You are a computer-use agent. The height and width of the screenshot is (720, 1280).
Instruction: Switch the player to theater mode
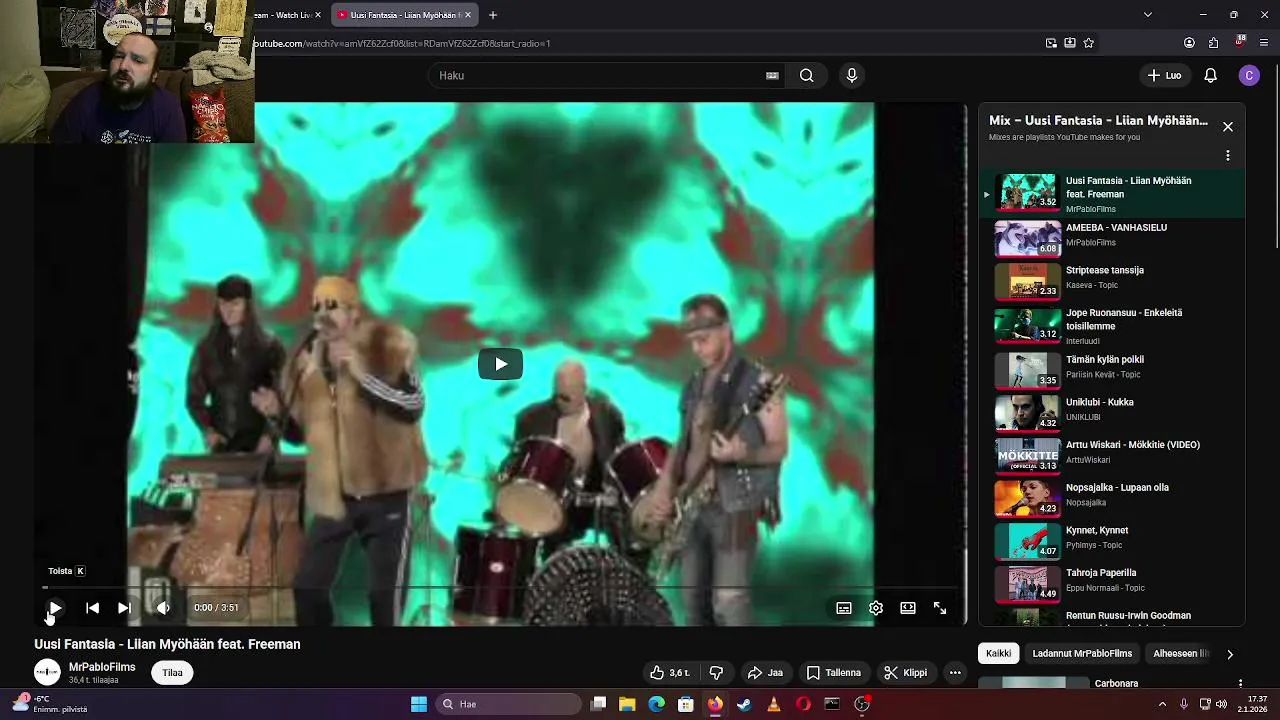908,608
